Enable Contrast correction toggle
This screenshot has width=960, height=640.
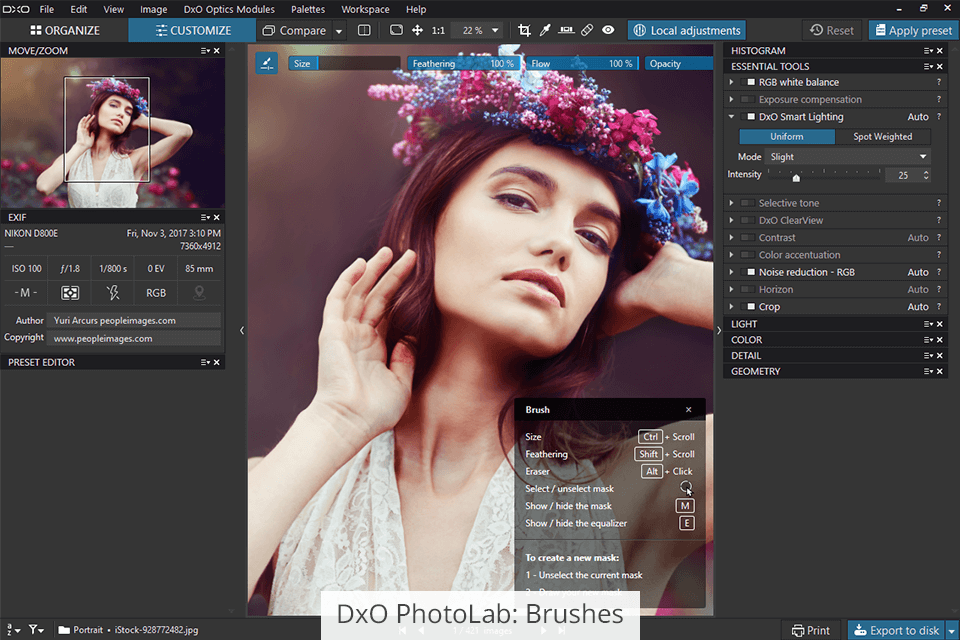pos(748,238)
